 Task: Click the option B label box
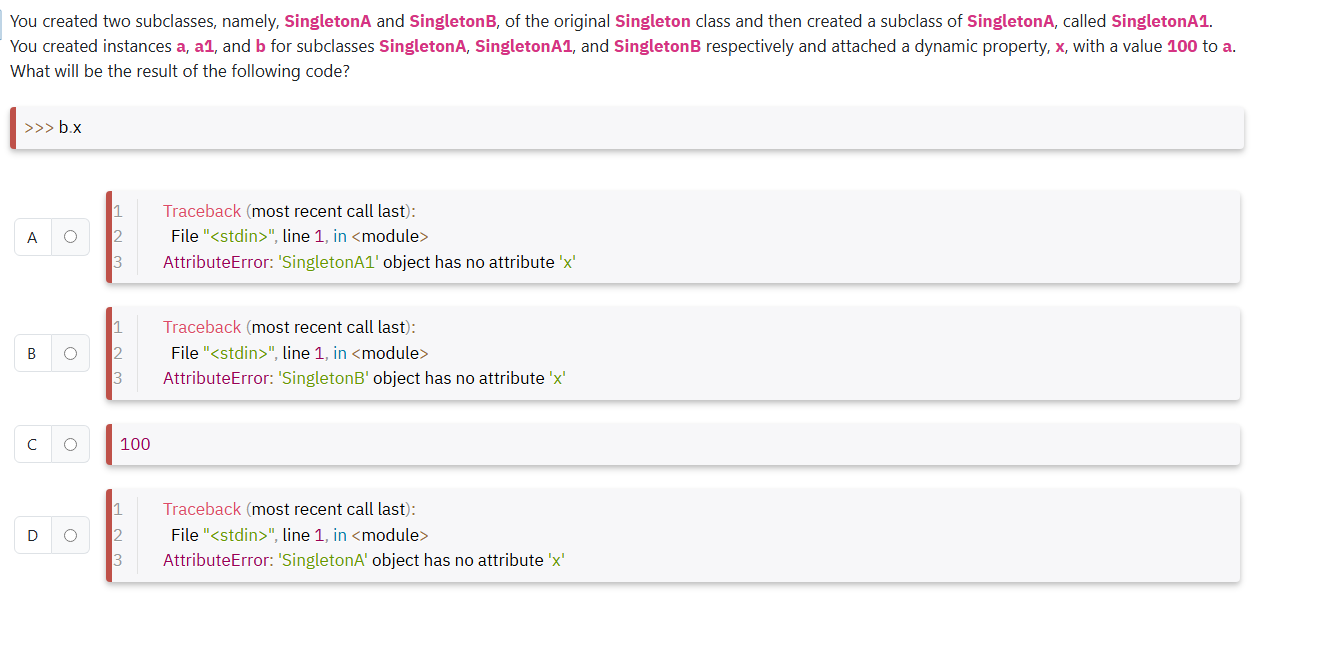(31, 353)
